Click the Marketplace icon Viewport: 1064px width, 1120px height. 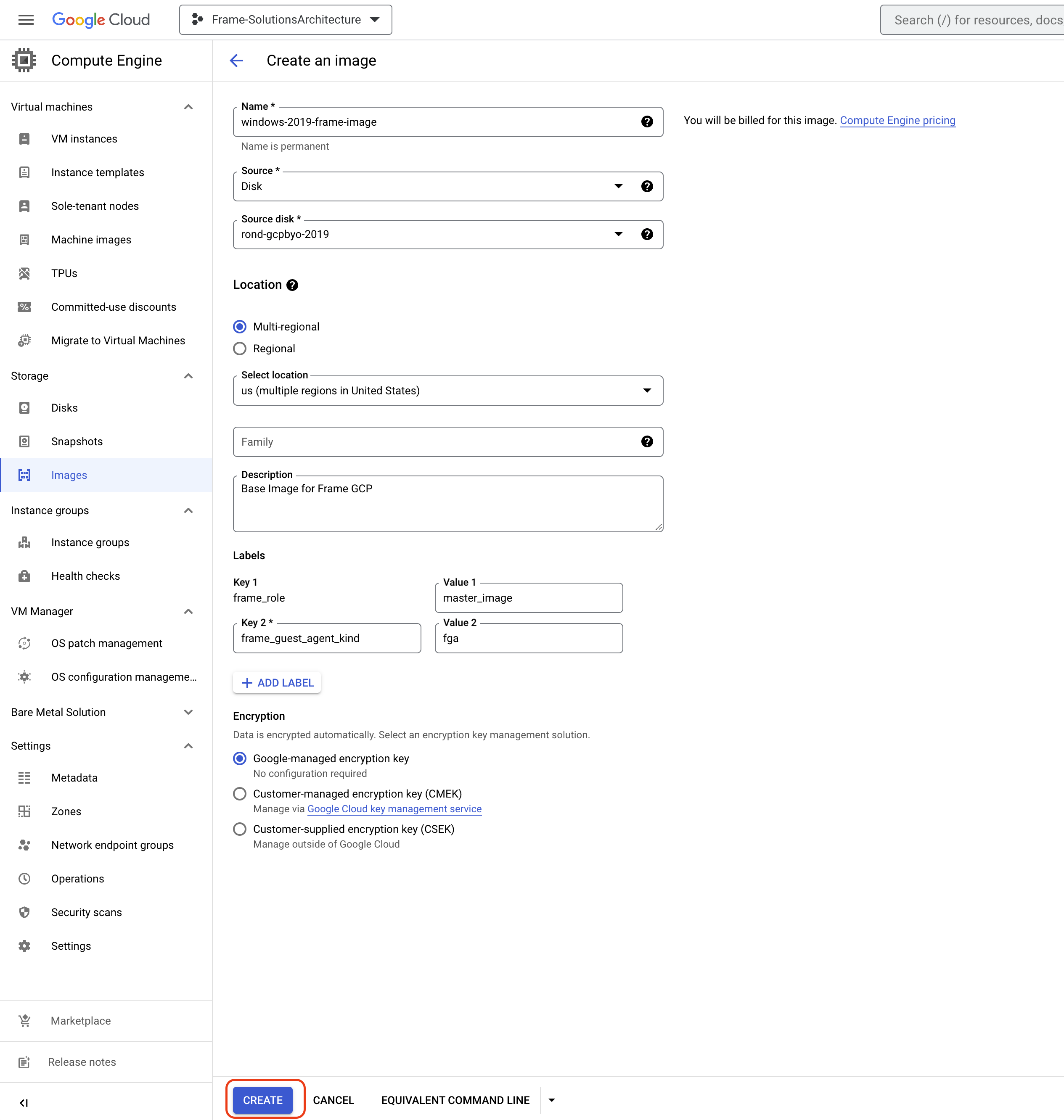[24, 1020]
